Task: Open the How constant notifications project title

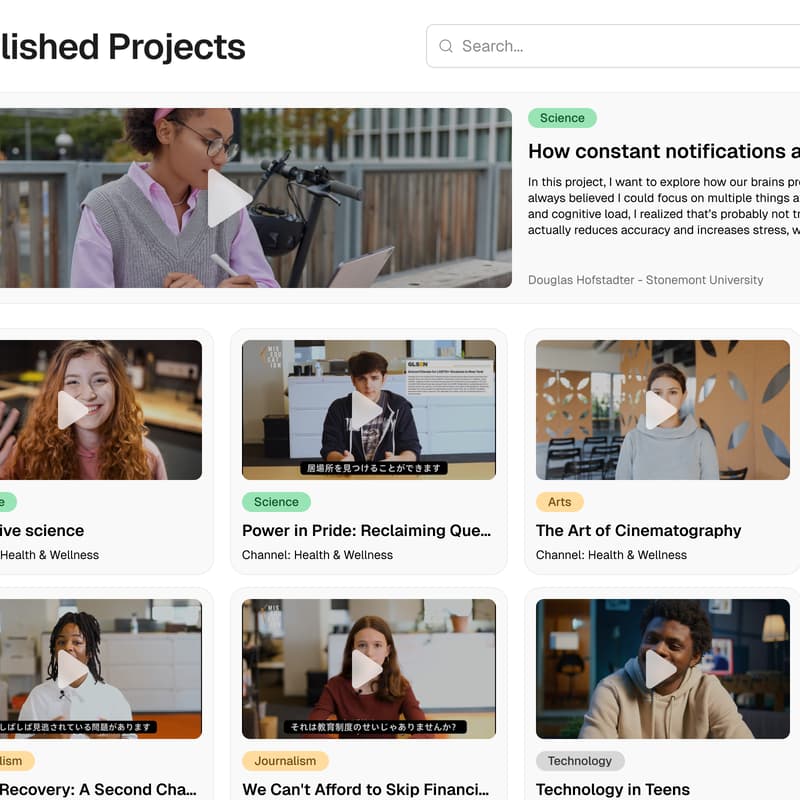Action: [x=664, y=151]
